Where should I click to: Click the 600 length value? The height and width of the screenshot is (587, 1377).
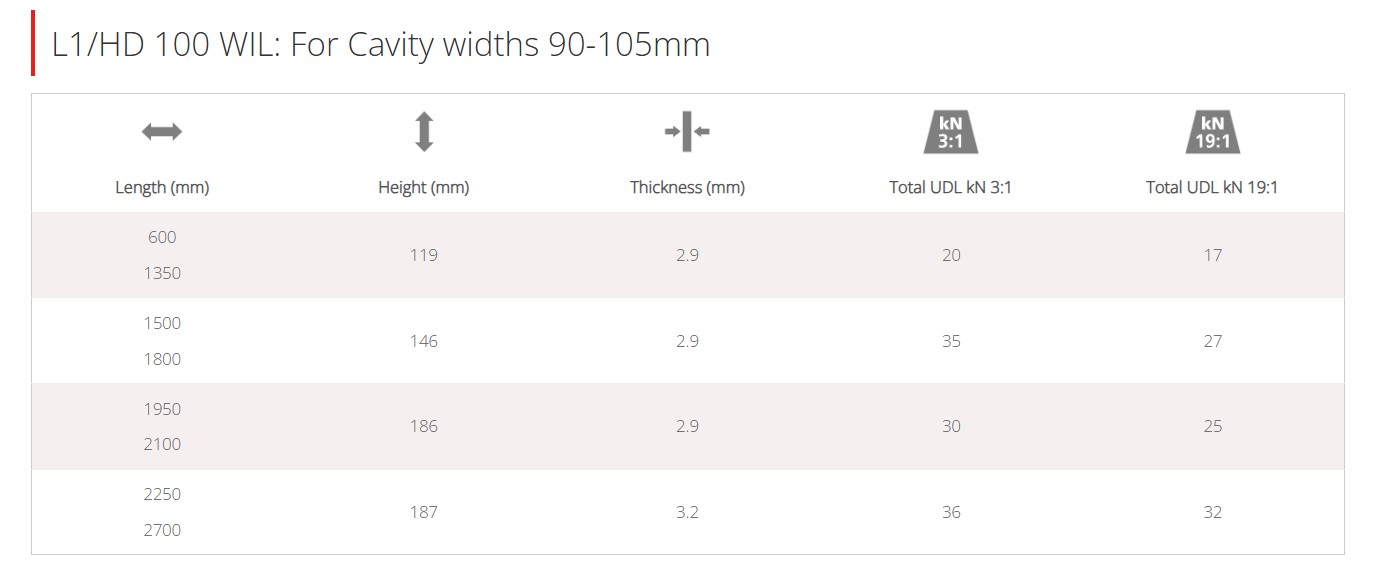tap(162, 237)
